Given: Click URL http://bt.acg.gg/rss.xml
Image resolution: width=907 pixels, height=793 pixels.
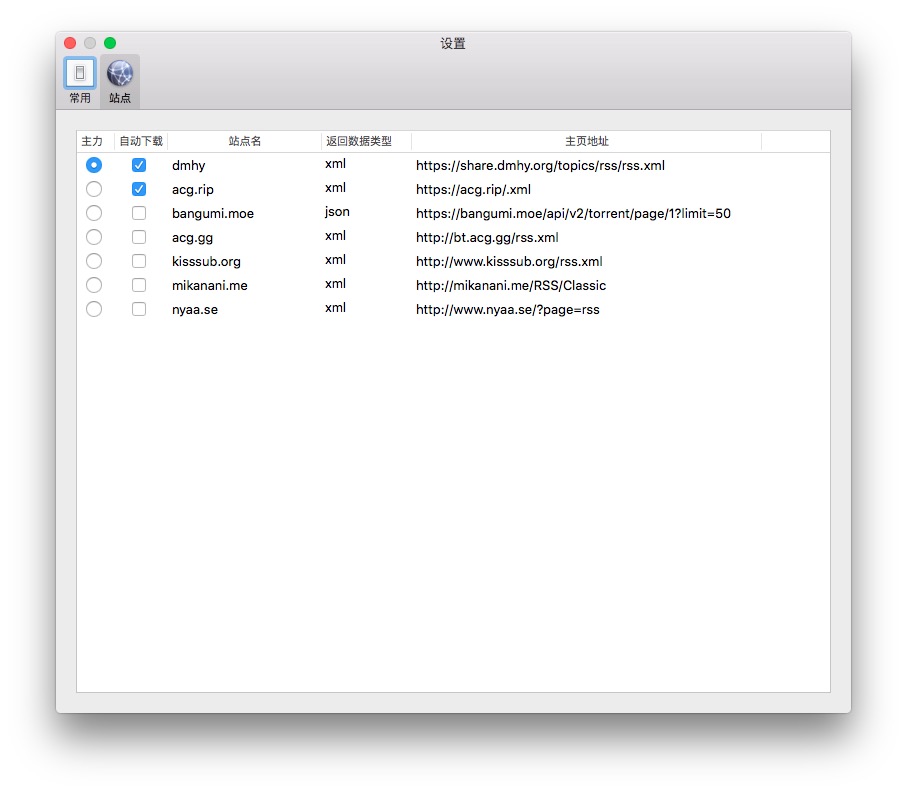Looking at the screenshot, I should point(487,238).
